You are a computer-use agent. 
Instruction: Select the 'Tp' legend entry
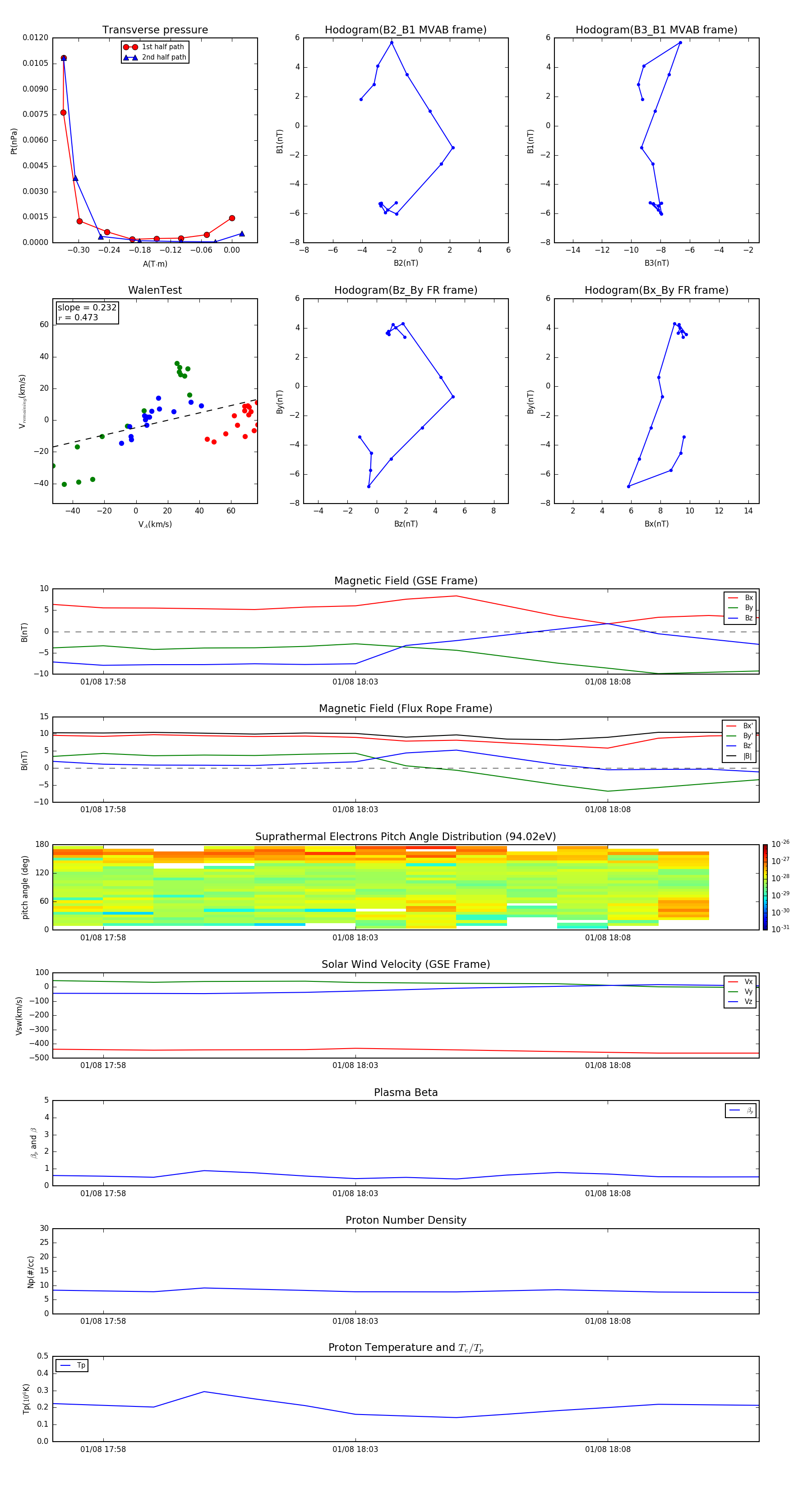72,1365
